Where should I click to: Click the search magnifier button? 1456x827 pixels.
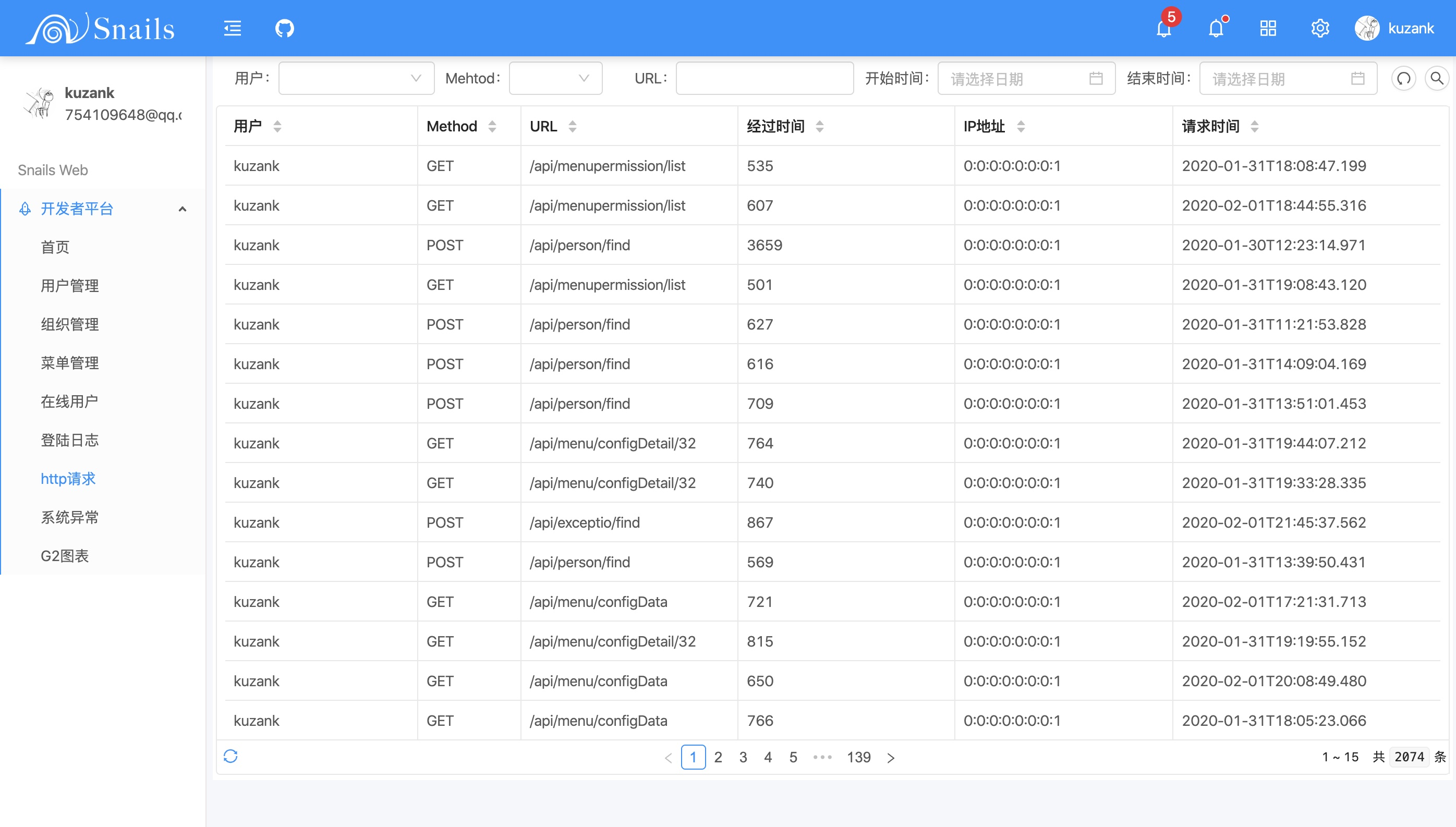(x=1437, y=78)
